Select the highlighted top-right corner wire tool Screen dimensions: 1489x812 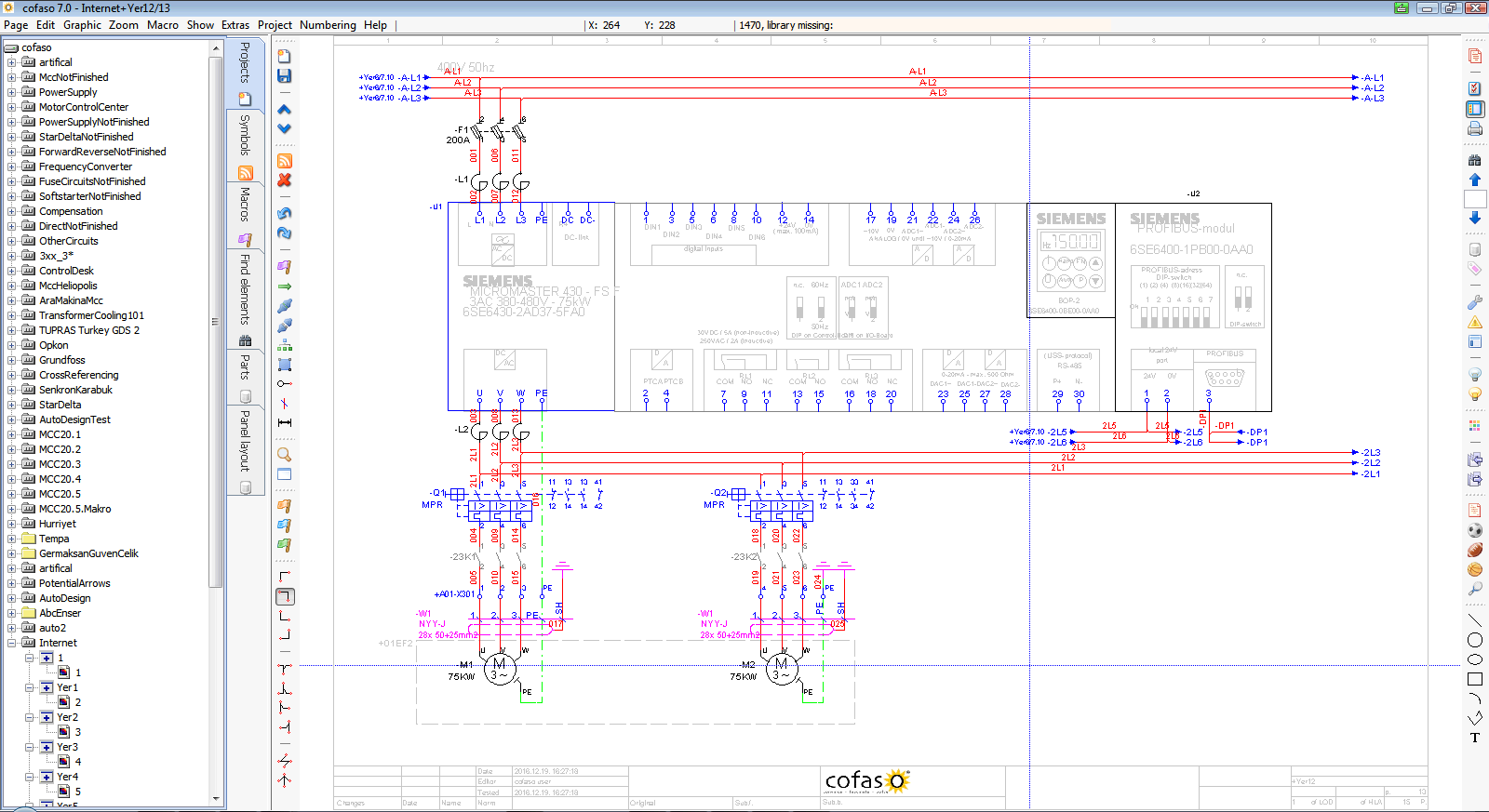tap(286, 596)
